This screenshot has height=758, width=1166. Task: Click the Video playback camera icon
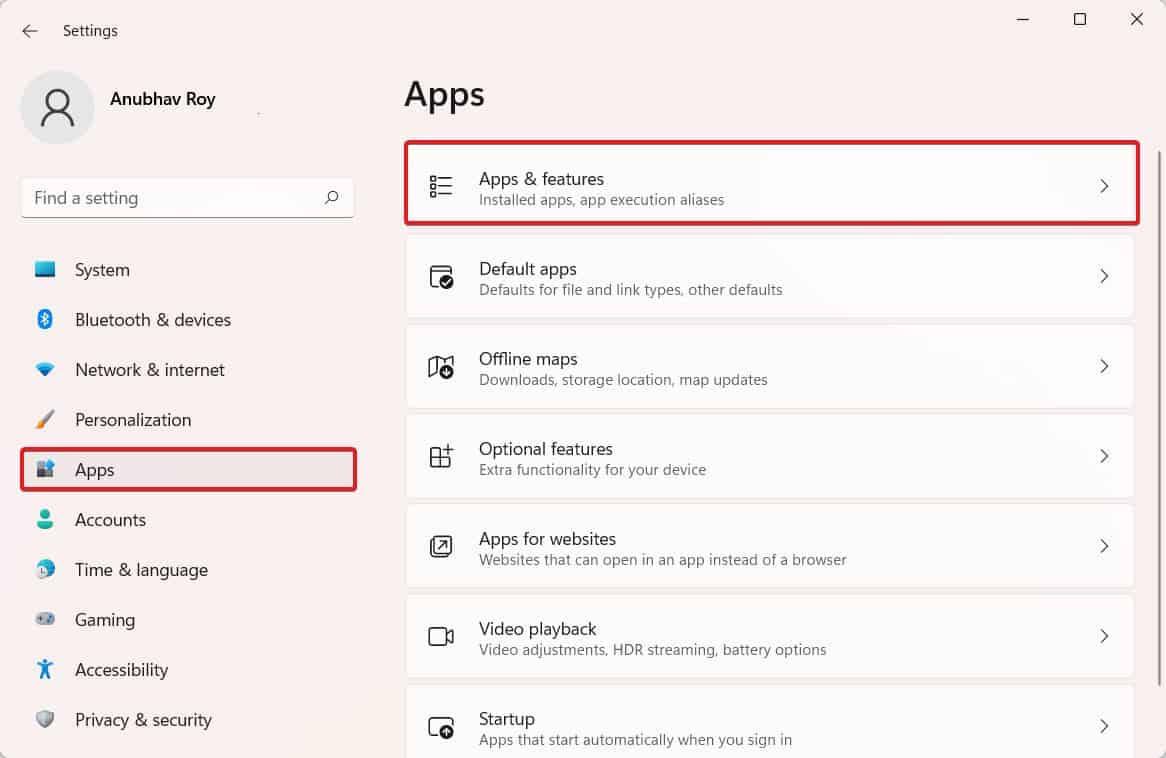click(441, 637)
